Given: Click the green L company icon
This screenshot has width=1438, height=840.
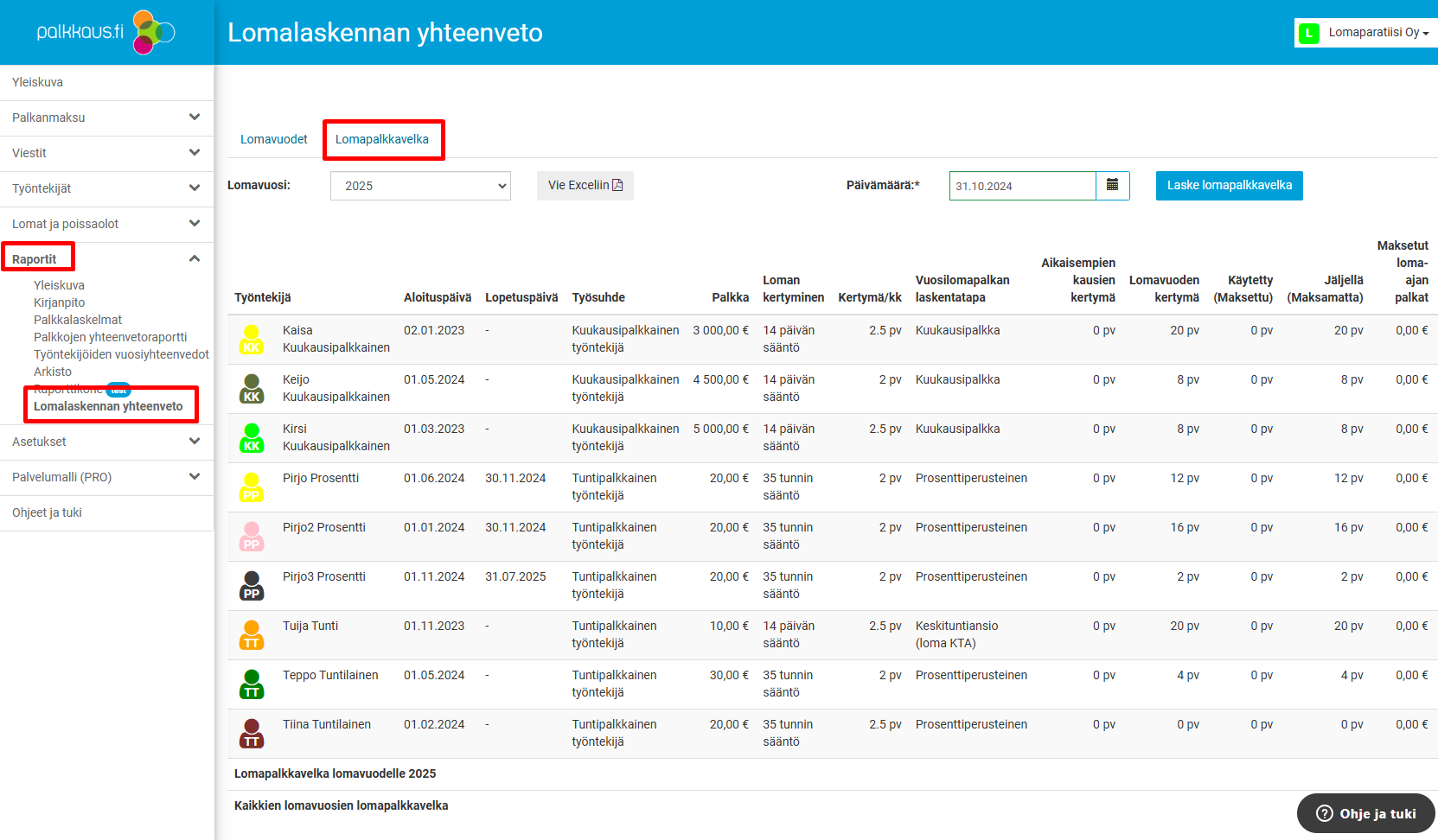Looking at the screenshot, I should tap(1309, 33).
